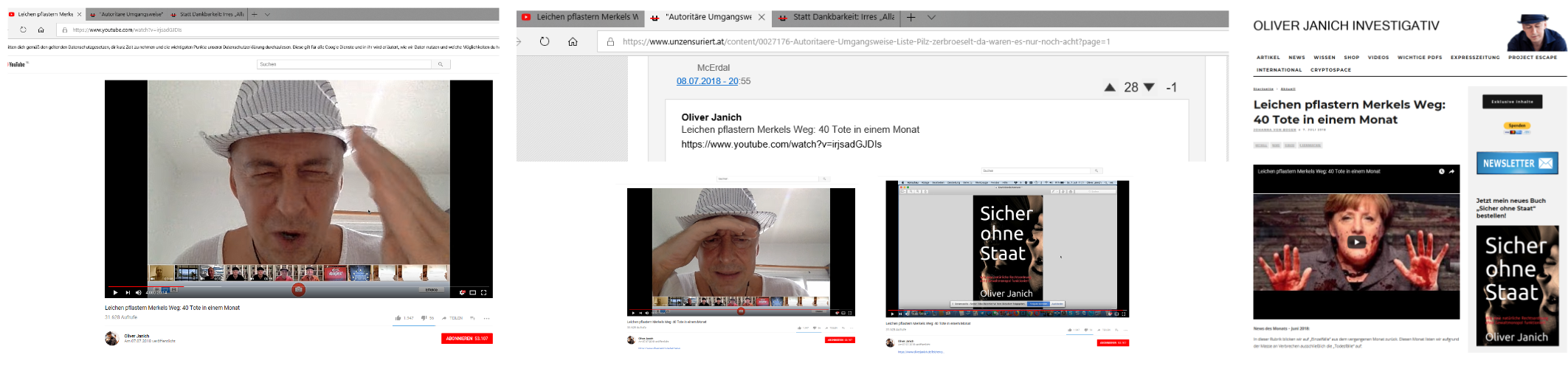Viewport: 1568px width, 366px height.
Task: Open the three-dot more actions menu
Action: 486,318
